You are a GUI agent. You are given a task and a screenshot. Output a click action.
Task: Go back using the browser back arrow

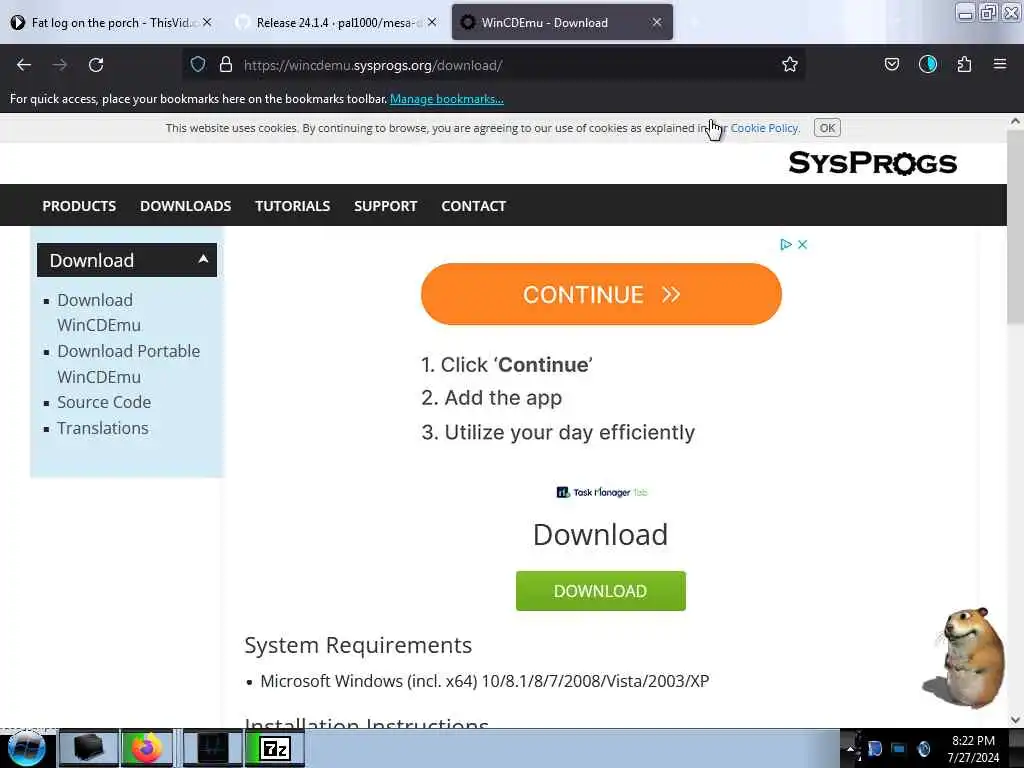24,65
